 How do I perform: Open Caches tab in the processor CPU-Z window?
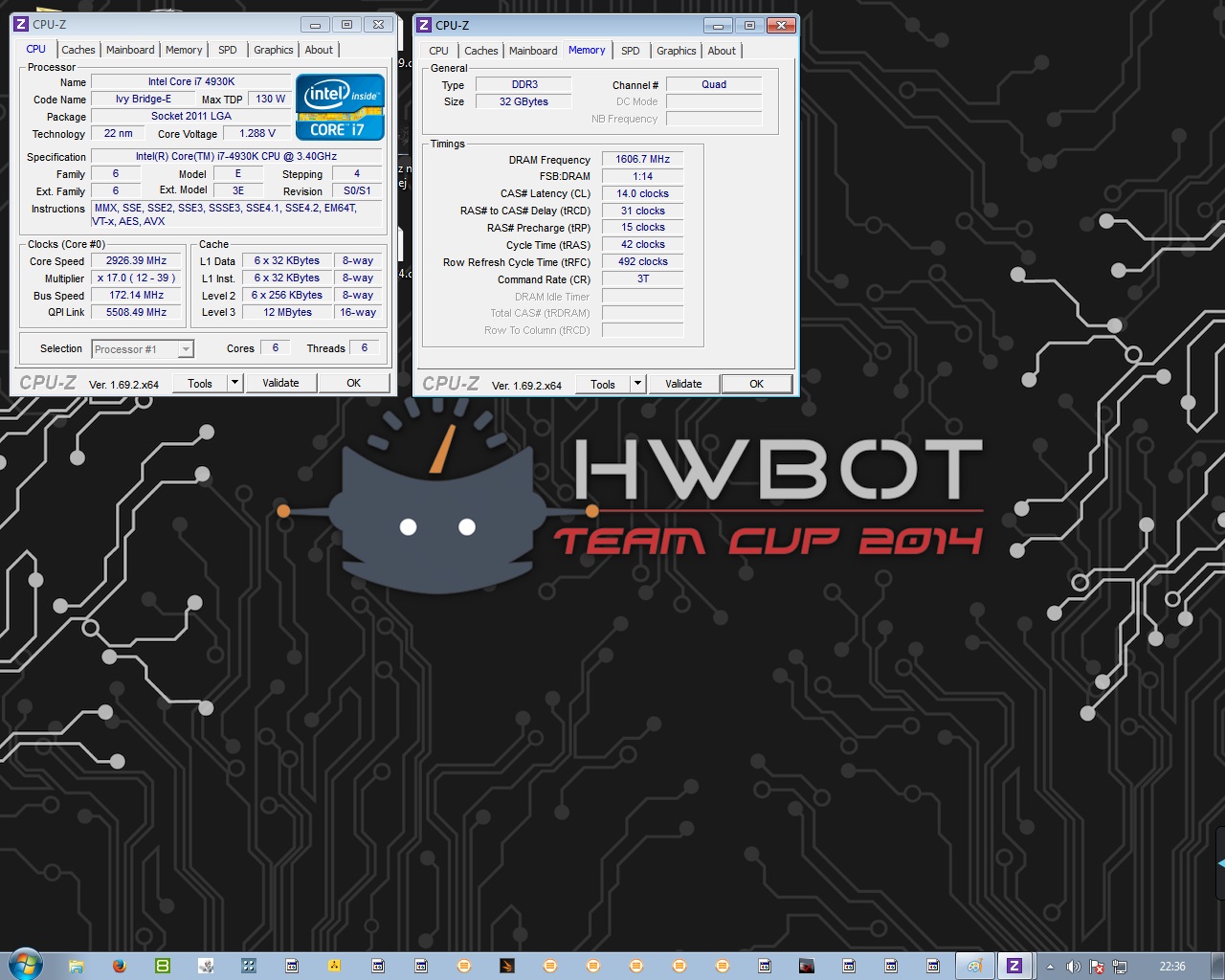tap(78, 50)
